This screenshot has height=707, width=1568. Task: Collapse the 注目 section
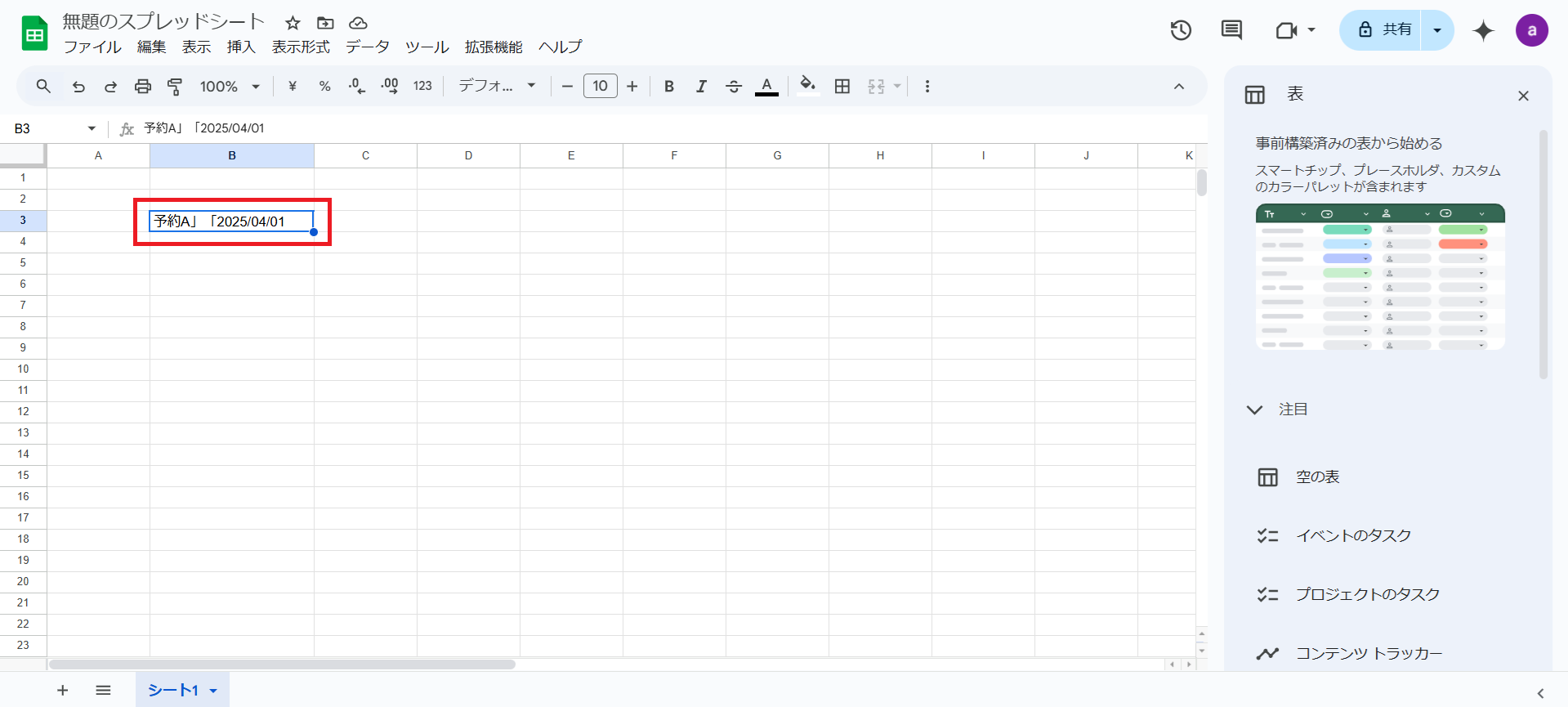coord(1255,409)
